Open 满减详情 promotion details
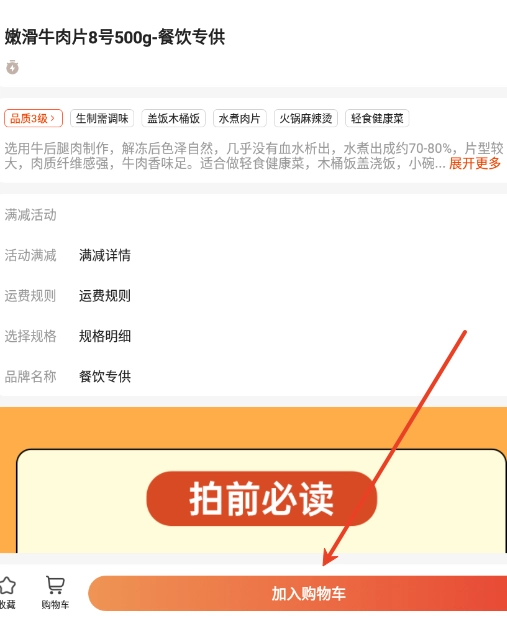Image resolution: width=507 pixels, height=618 pixels. click(x=105, y=255)
